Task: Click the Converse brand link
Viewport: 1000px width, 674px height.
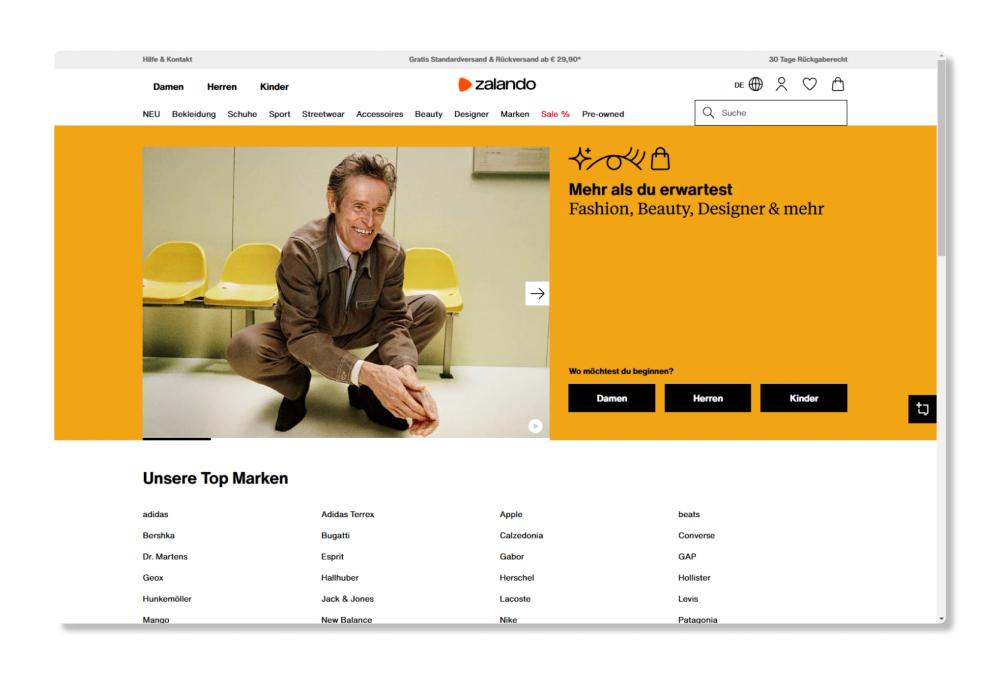Action: tap(696, 535)
